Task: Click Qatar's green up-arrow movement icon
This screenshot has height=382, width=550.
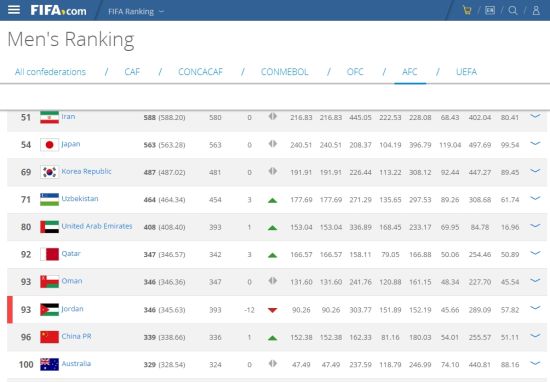Action: pyautogui.click(x=273, y=255)
